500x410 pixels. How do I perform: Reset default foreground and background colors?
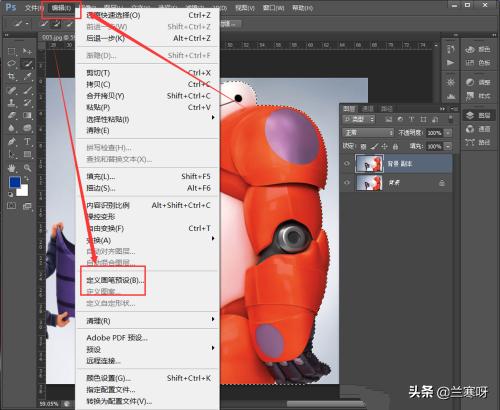(10, 194)
